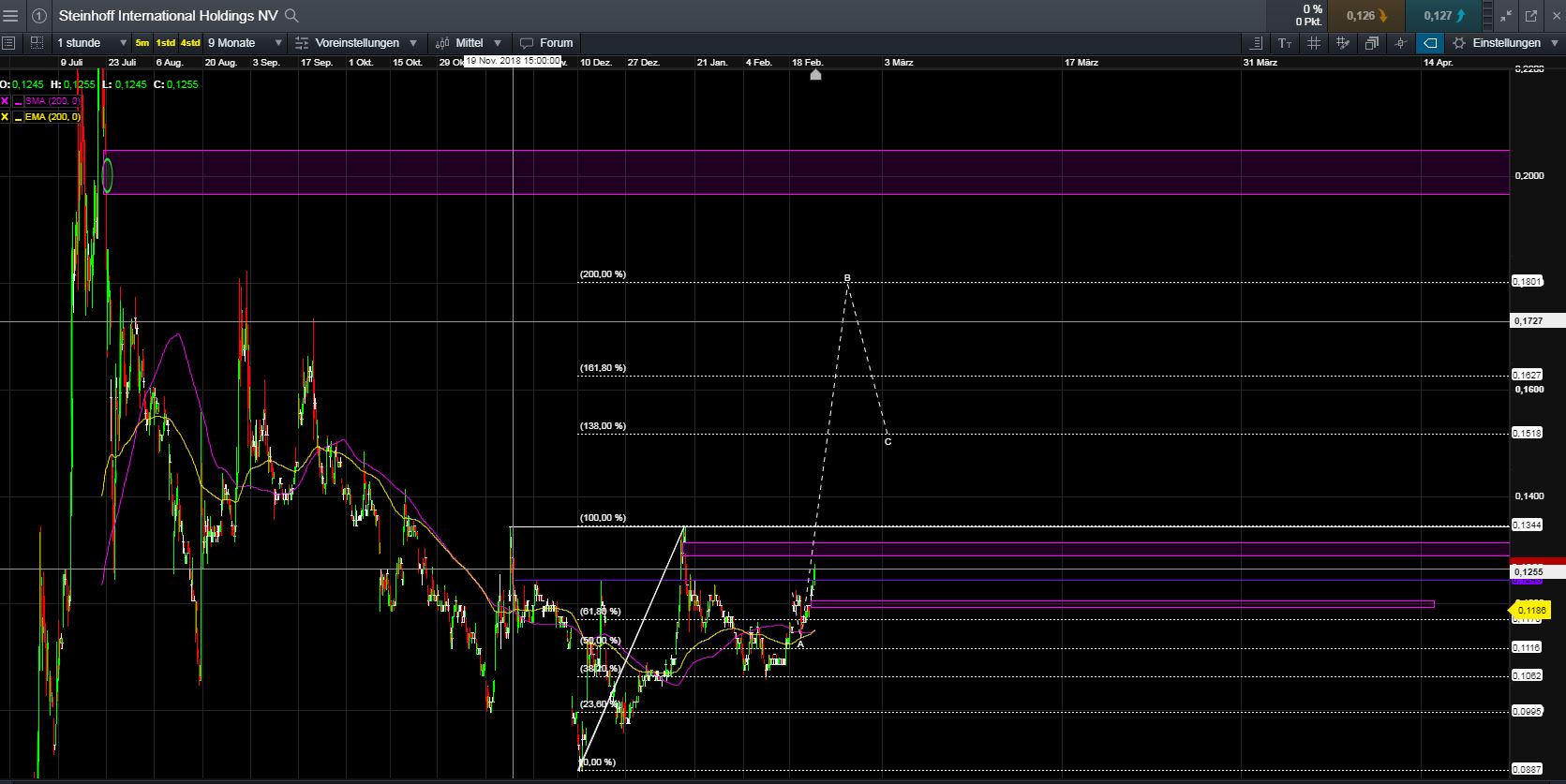Image resolution: width=1566 pixels, height=784 pixels.
Task: Click the 200,00 % Fibonacci level label
Action: coord(603,274)
